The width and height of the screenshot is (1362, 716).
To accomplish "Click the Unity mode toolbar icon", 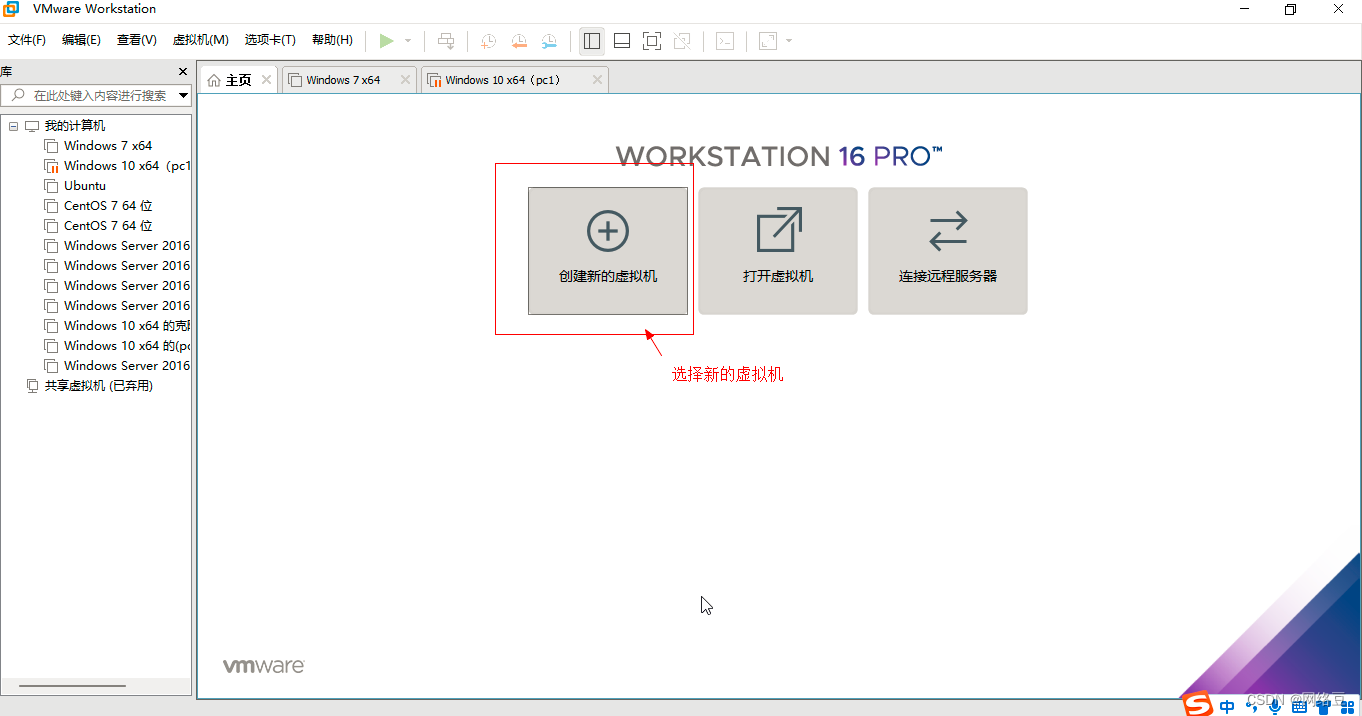I will pos(682,41).
